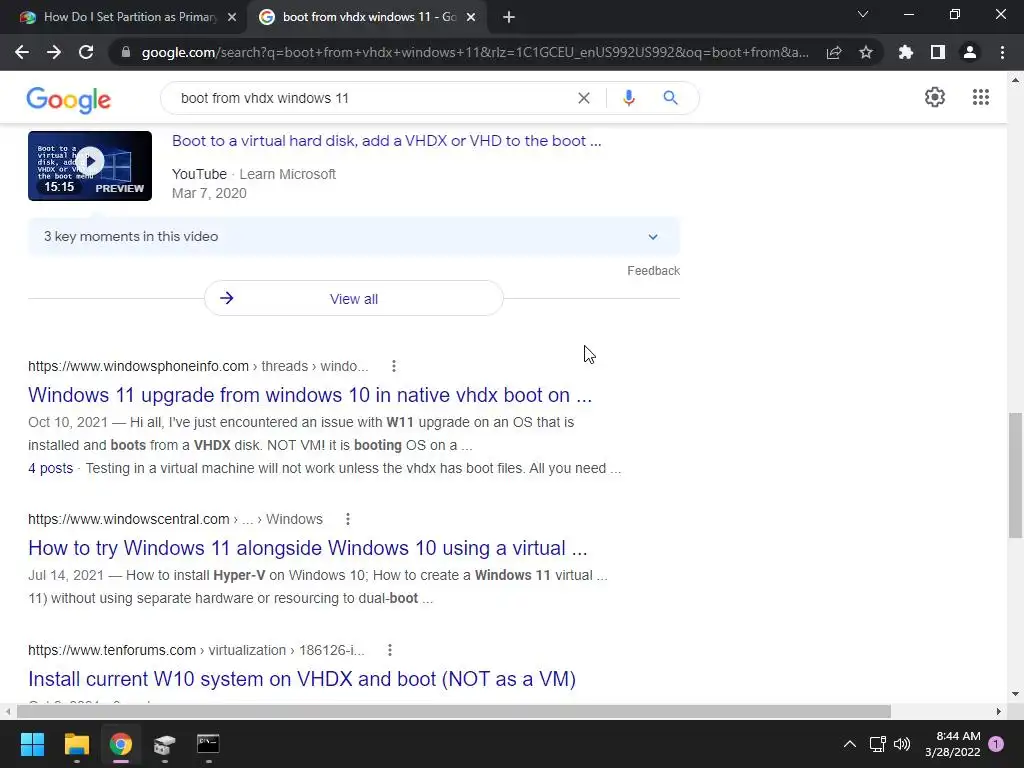
Task: Go forward to the next page
Action: 54,52
